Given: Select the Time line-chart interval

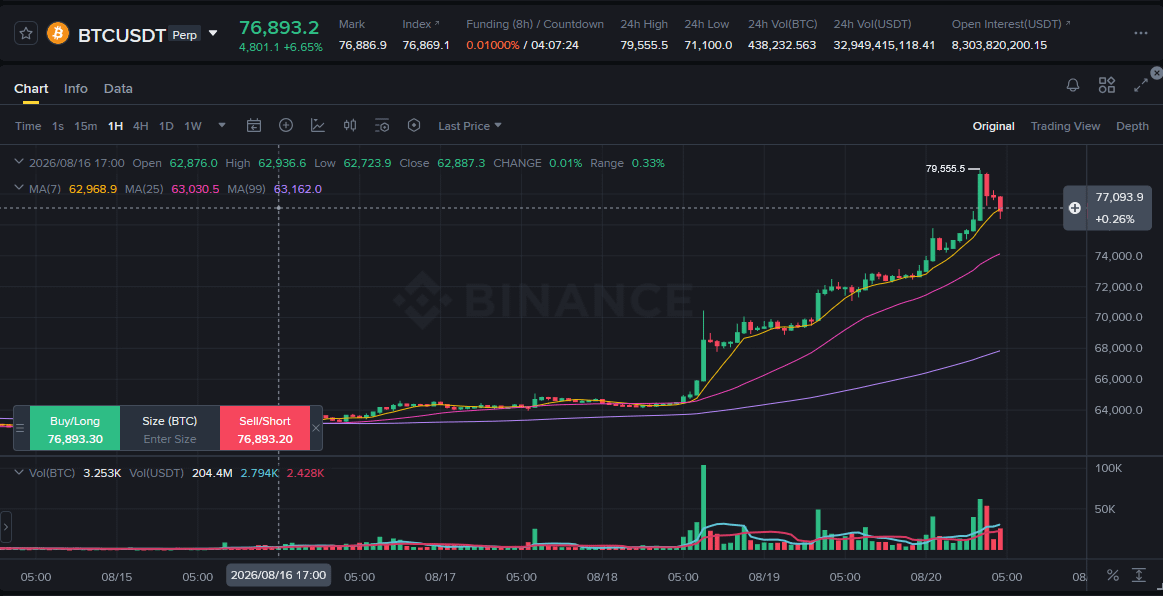Looking at the screenshot, I should click(x=28, y=126).
